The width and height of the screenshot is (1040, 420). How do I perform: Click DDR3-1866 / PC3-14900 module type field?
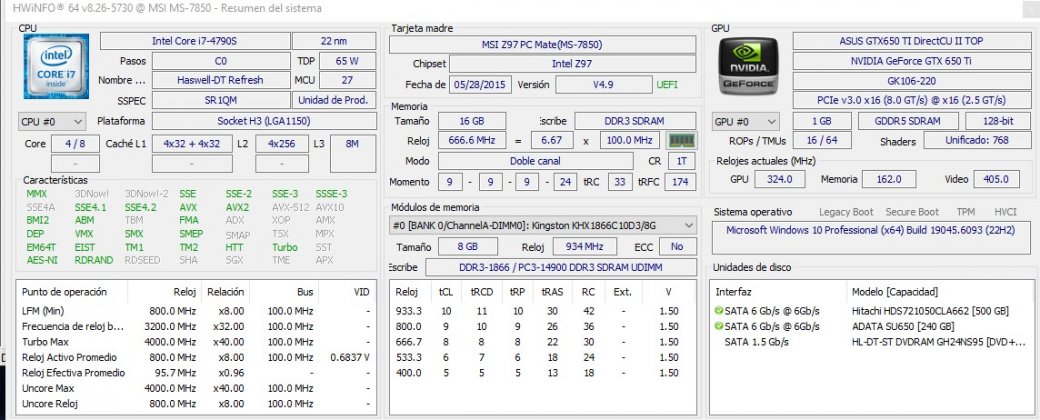point(560,267)
